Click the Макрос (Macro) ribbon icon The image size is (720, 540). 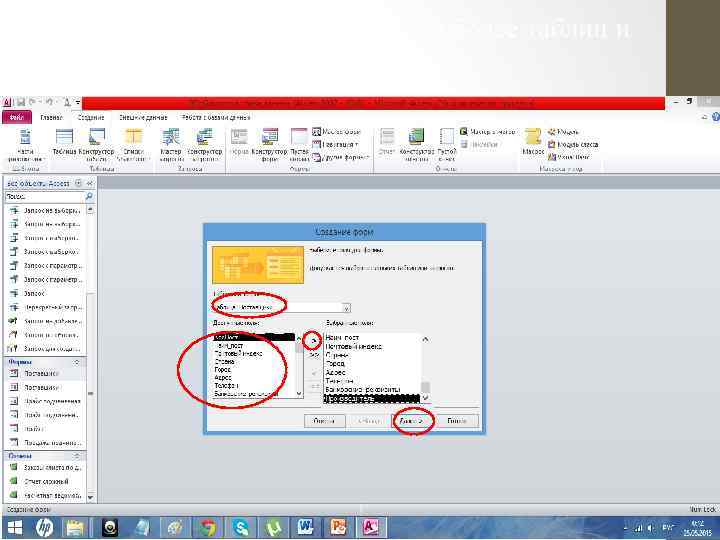click(x=533, y=143)
